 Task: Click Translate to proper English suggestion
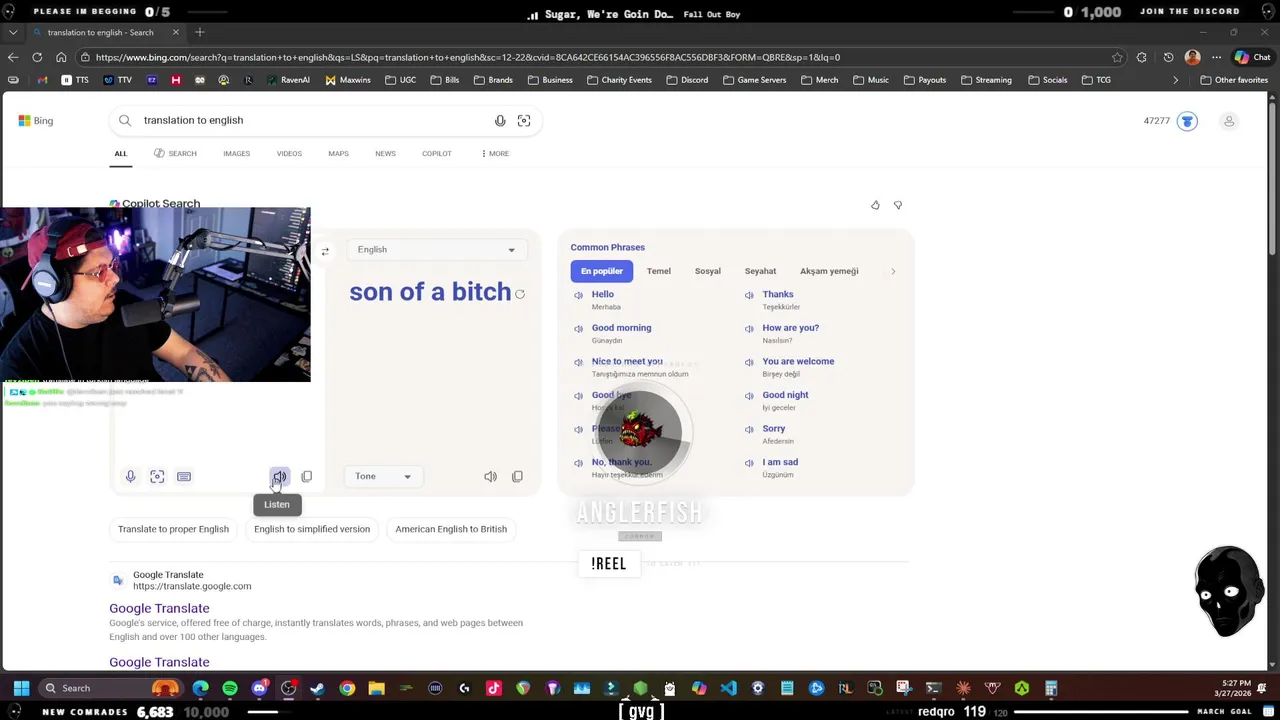[x=173, y=529]
